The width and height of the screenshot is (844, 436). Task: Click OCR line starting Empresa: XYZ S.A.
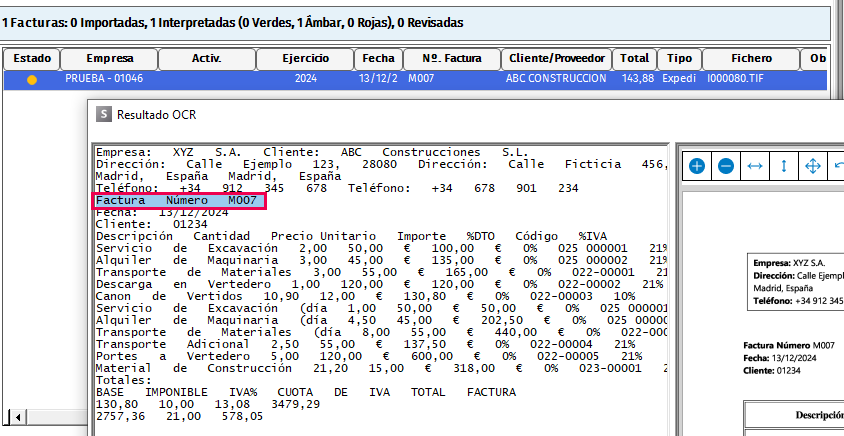pos(312,152)
